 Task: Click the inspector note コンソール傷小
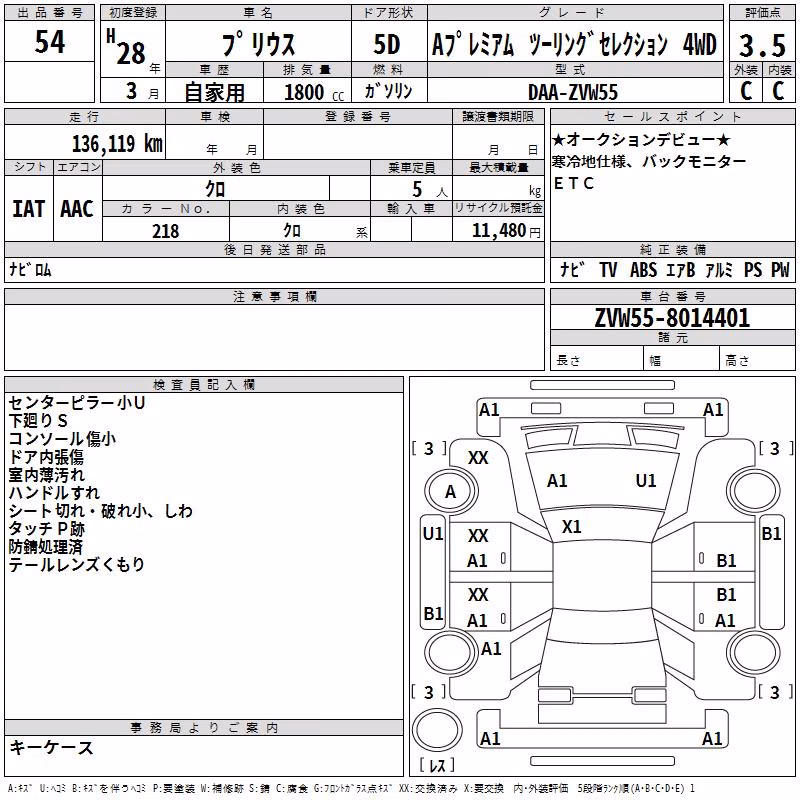pos(62,439)
